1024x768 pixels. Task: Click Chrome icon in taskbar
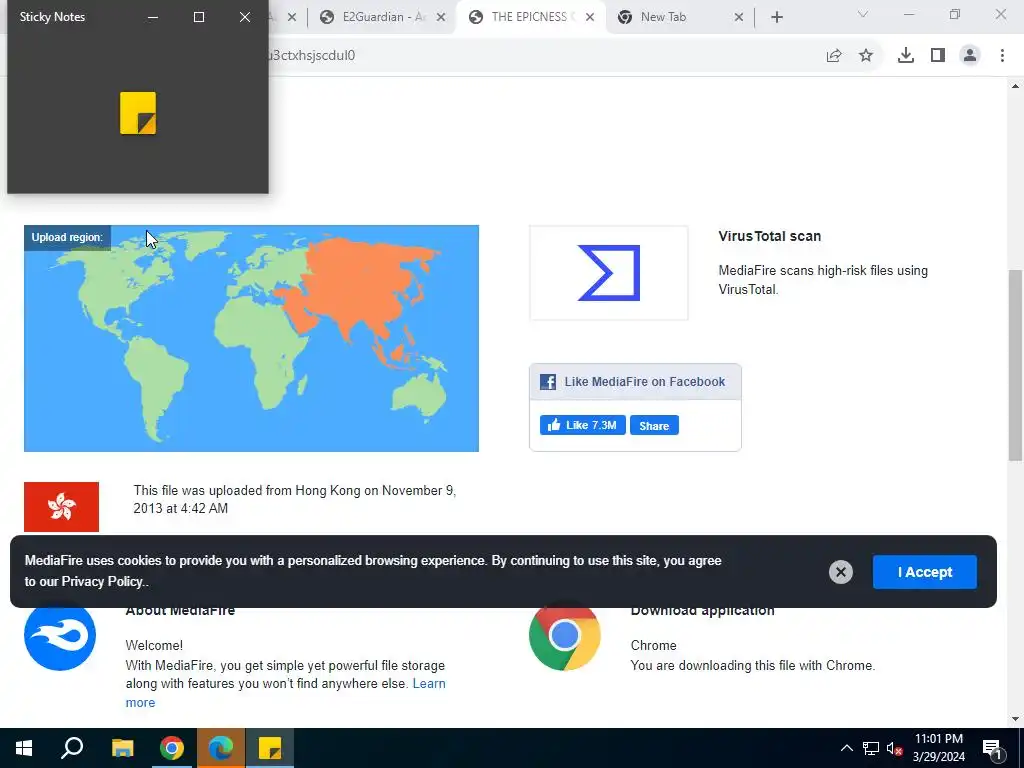pos(172,748)
